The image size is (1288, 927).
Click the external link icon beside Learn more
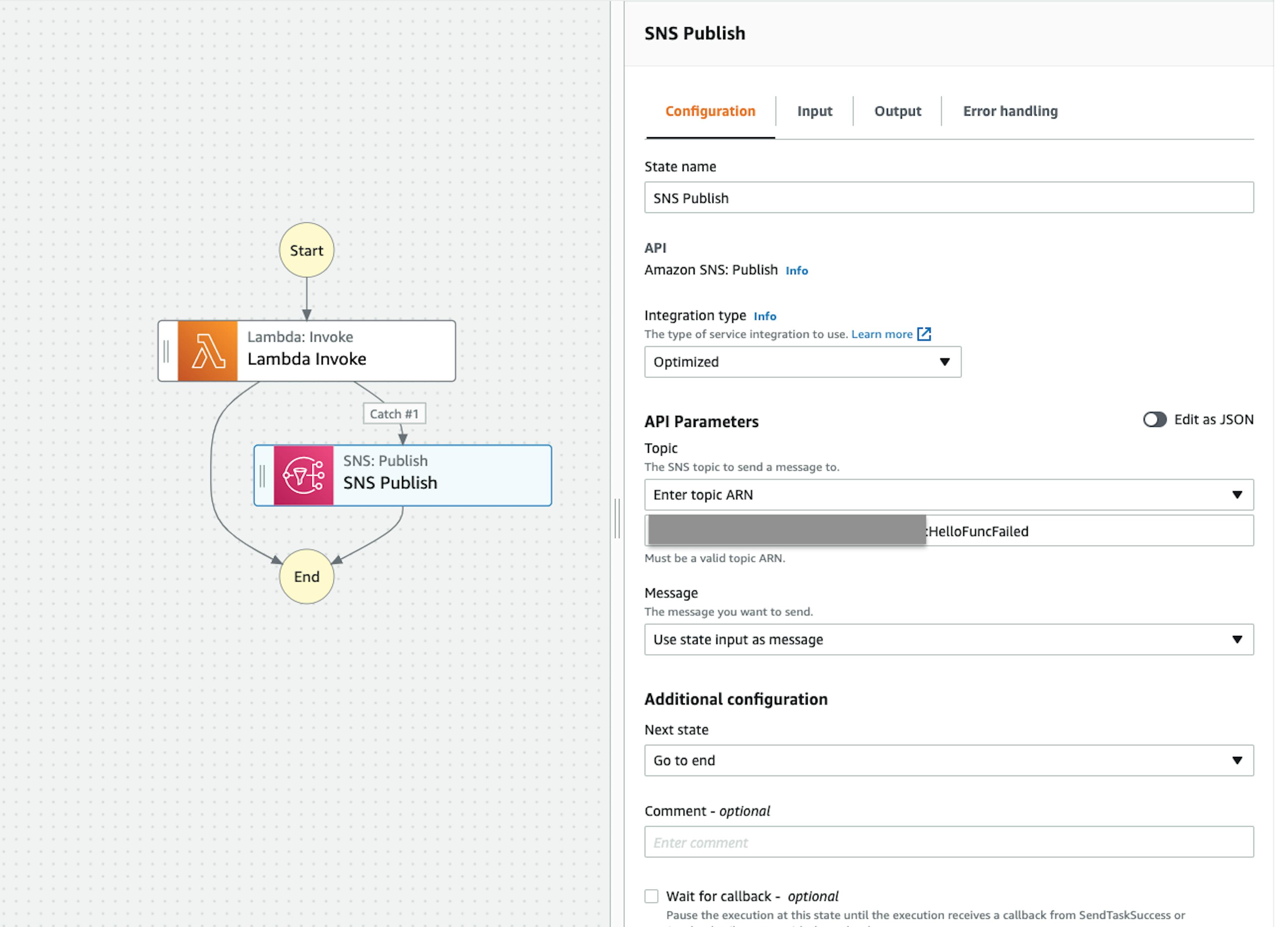point(924,334)
